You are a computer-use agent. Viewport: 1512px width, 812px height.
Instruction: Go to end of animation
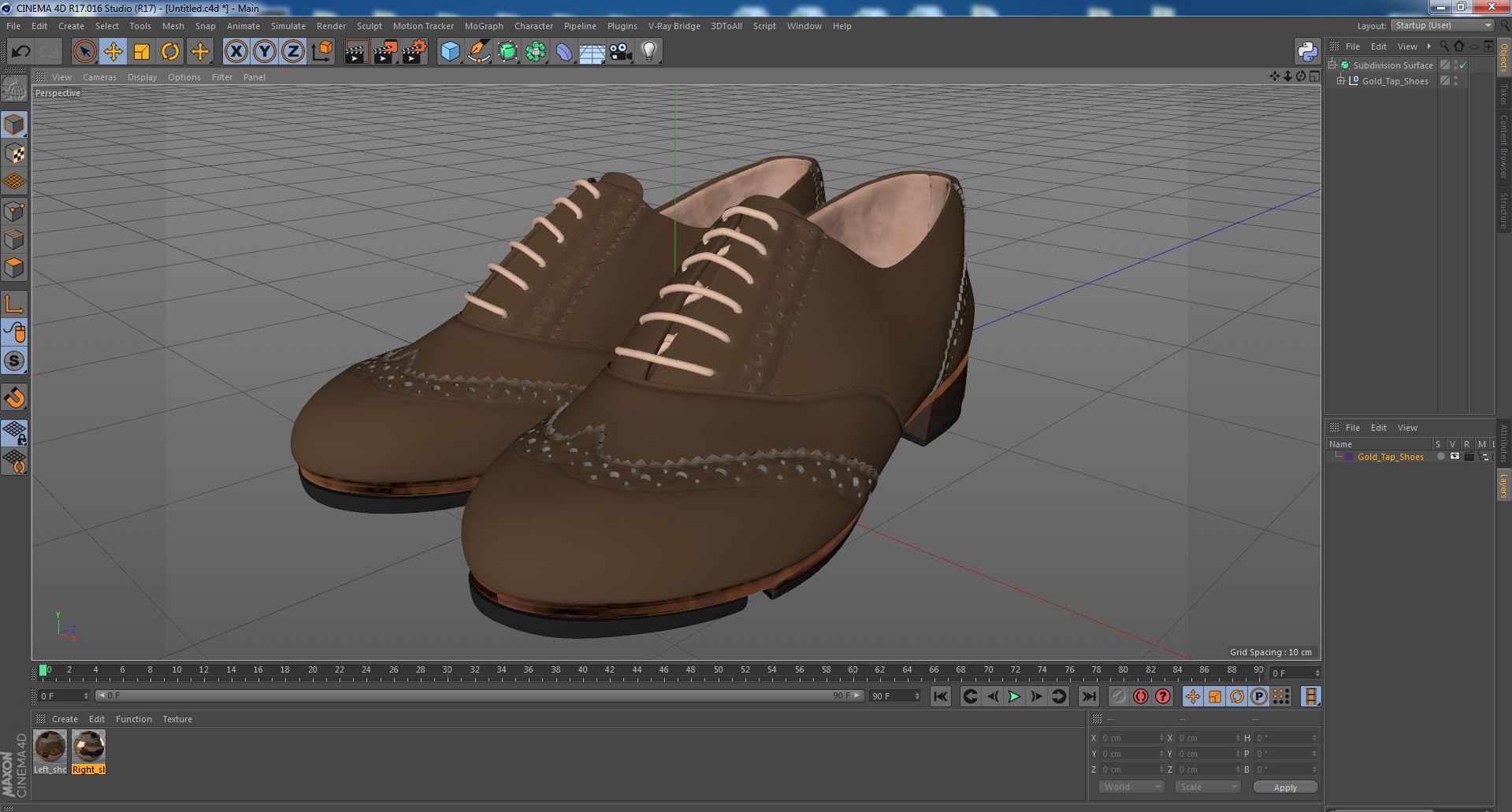pyautogui.click(x=1088, y=696)
